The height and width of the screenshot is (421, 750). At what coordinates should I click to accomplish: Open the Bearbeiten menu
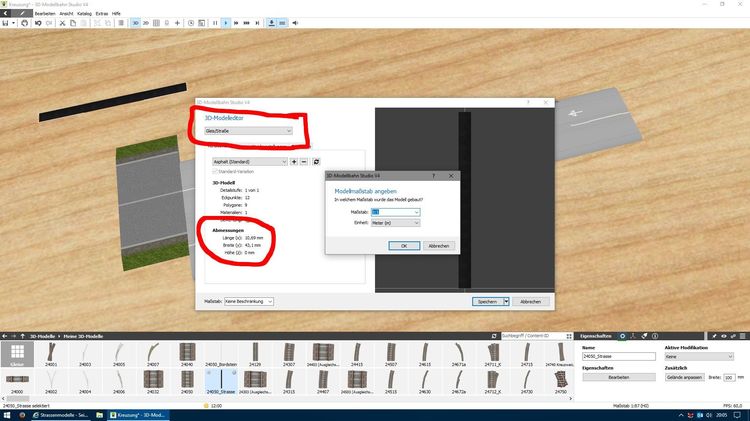click(45, 13)
